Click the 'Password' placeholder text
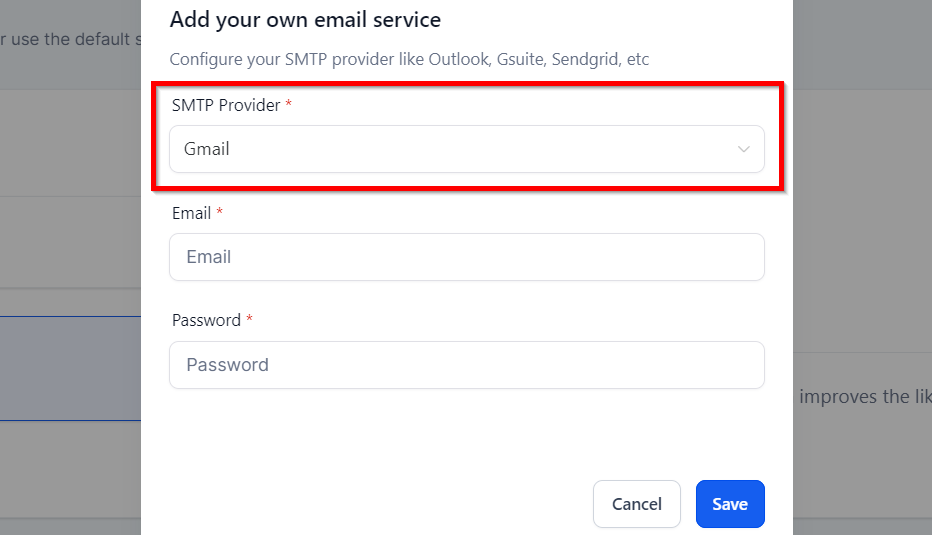The image size is (932, 535). point(227,365)
